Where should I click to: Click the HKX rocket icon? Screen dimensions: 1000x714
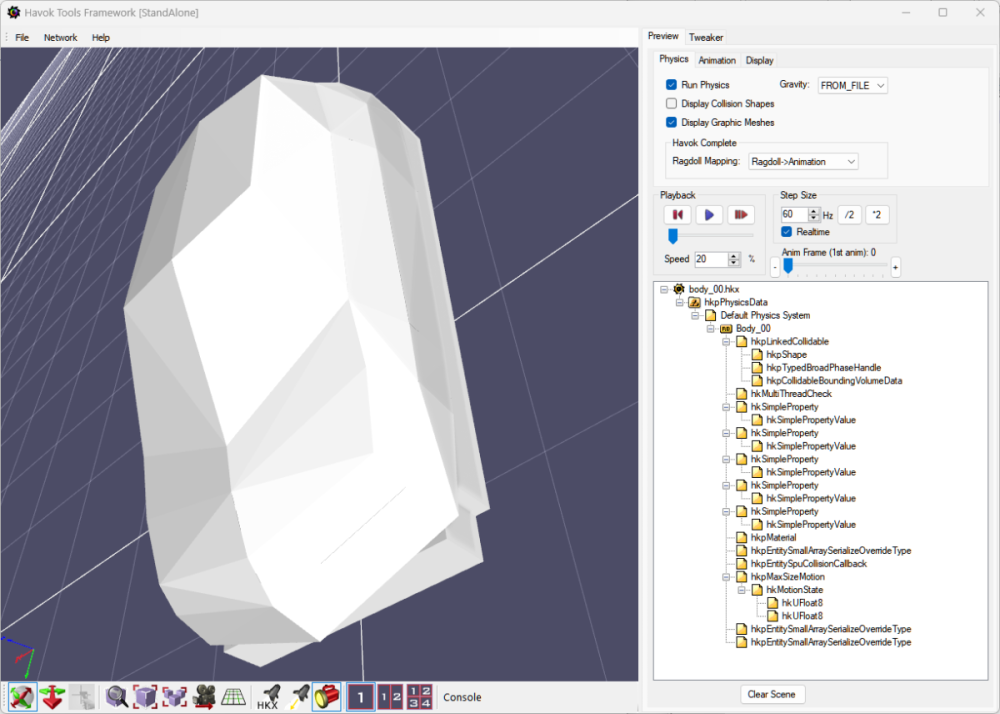268,696
